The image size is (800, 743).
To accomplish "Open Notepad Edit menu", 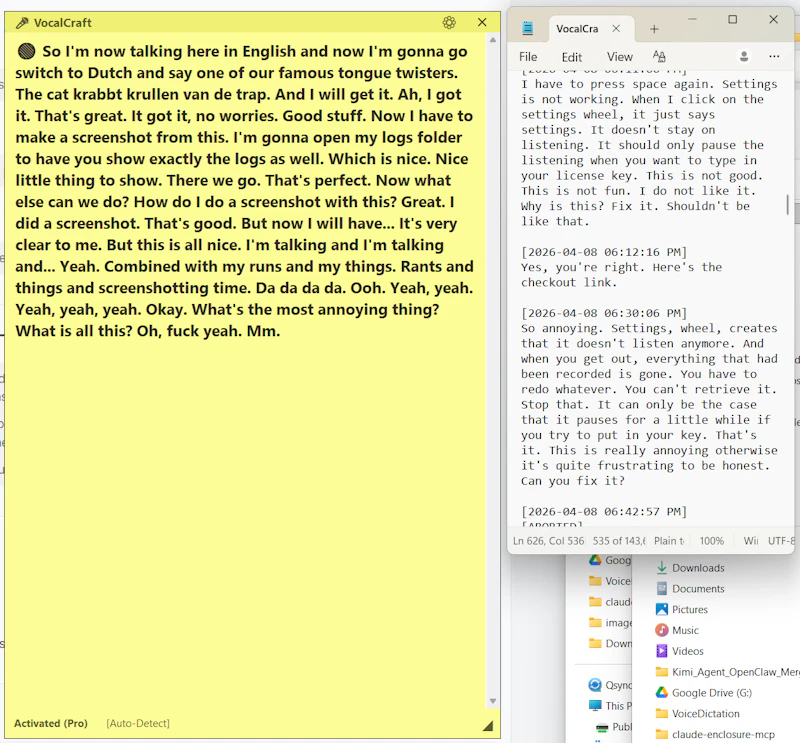I will [571, 57].
